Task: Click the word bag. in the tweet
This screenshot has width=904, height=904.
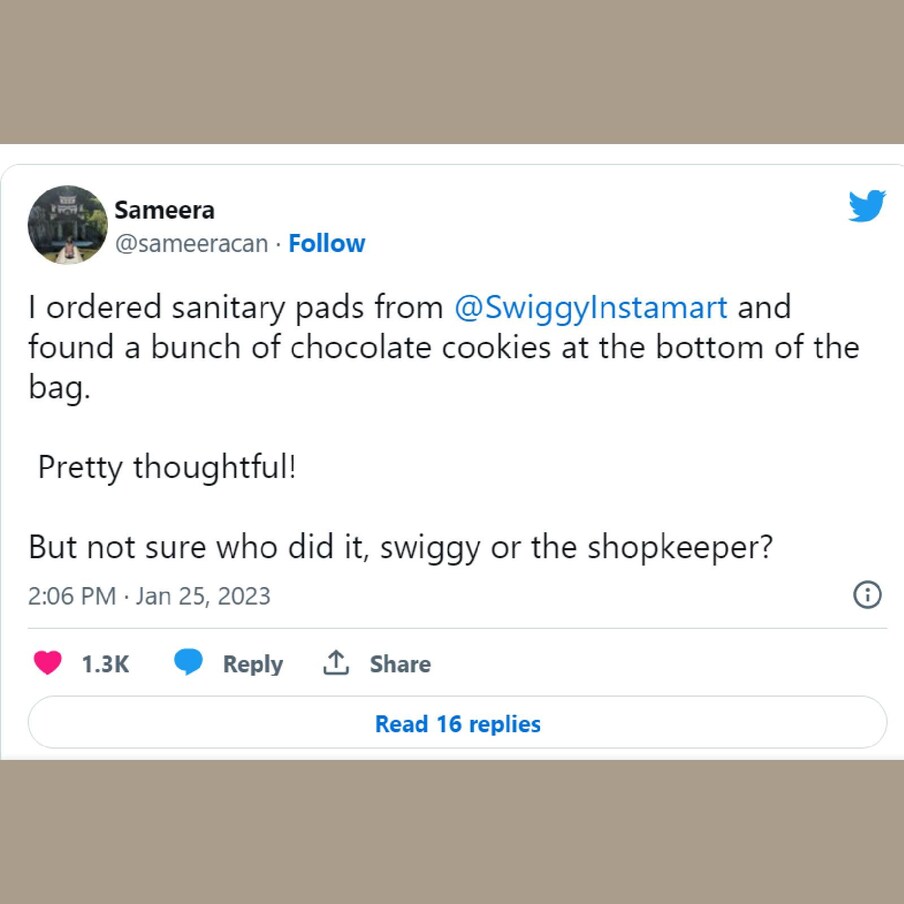Action: pyautogui.click(x=59, y=388)
